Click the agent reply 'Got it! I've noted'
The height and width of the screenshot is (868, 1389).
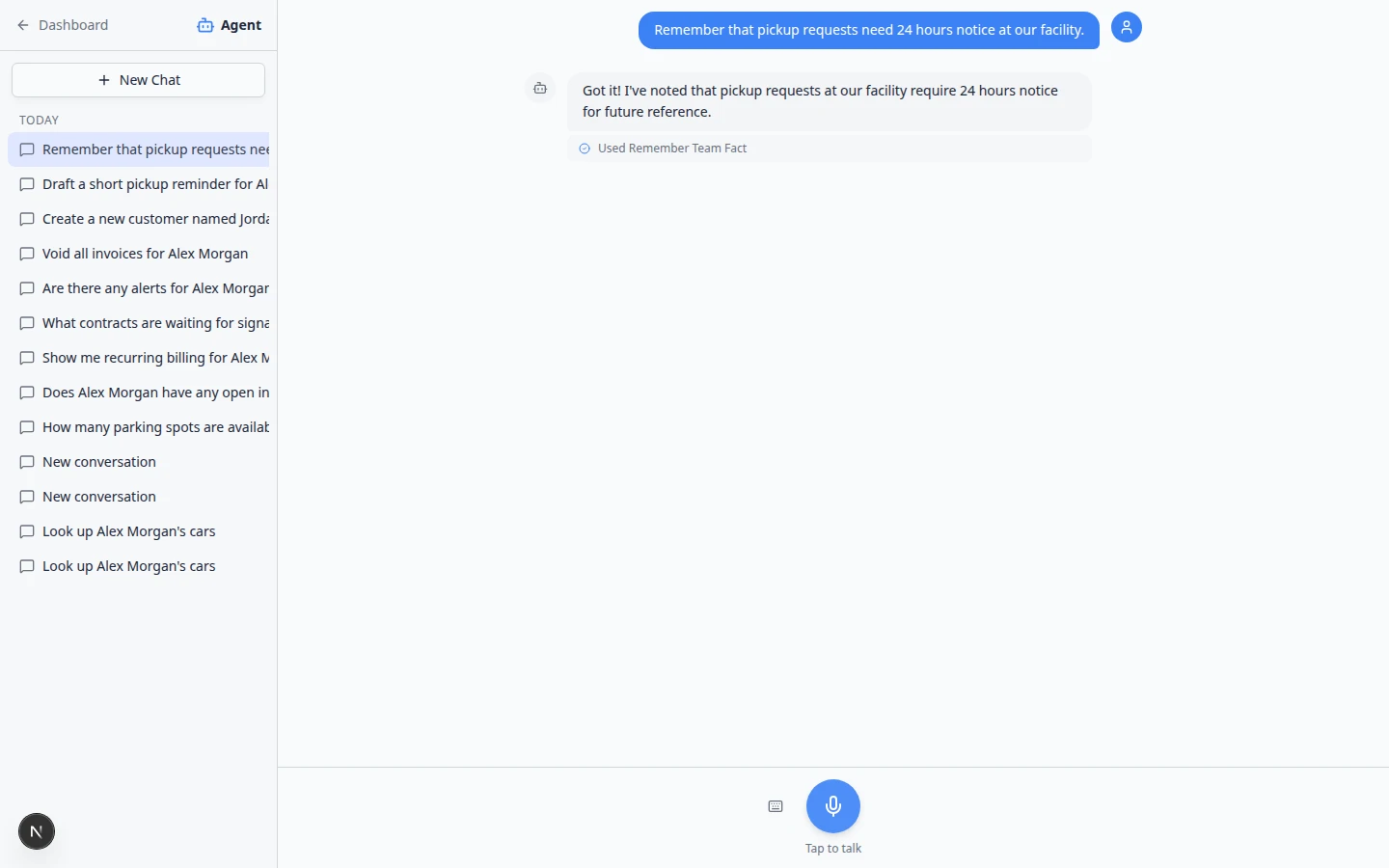pyautogui.click(x=830, y=101)
